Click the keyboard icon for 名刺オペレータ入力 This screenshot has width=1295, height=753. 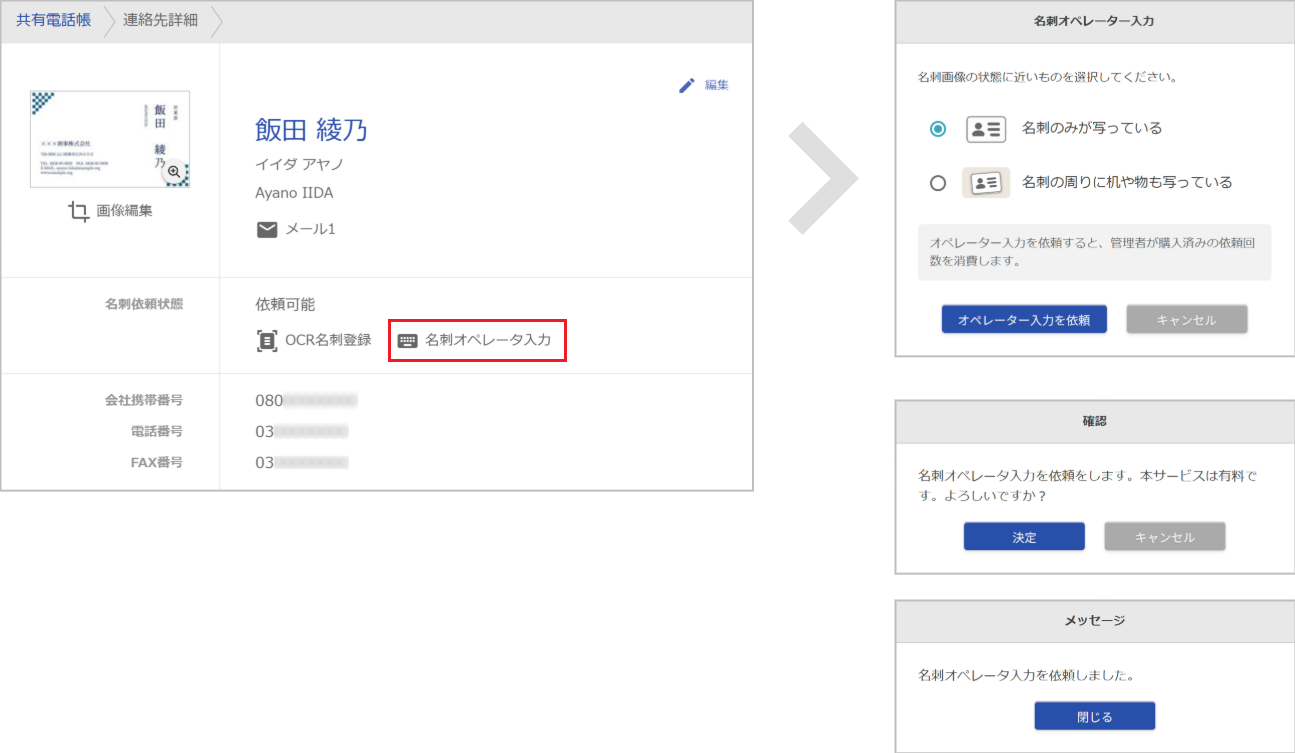point(407,341)
